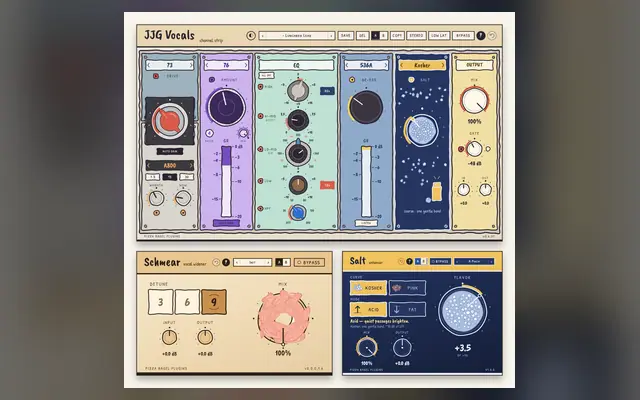Toggle the High band power button in EQ
Image resolution: width=640 pixels, height=400 pixels.
pyautogui.click(x=260, y=87)
